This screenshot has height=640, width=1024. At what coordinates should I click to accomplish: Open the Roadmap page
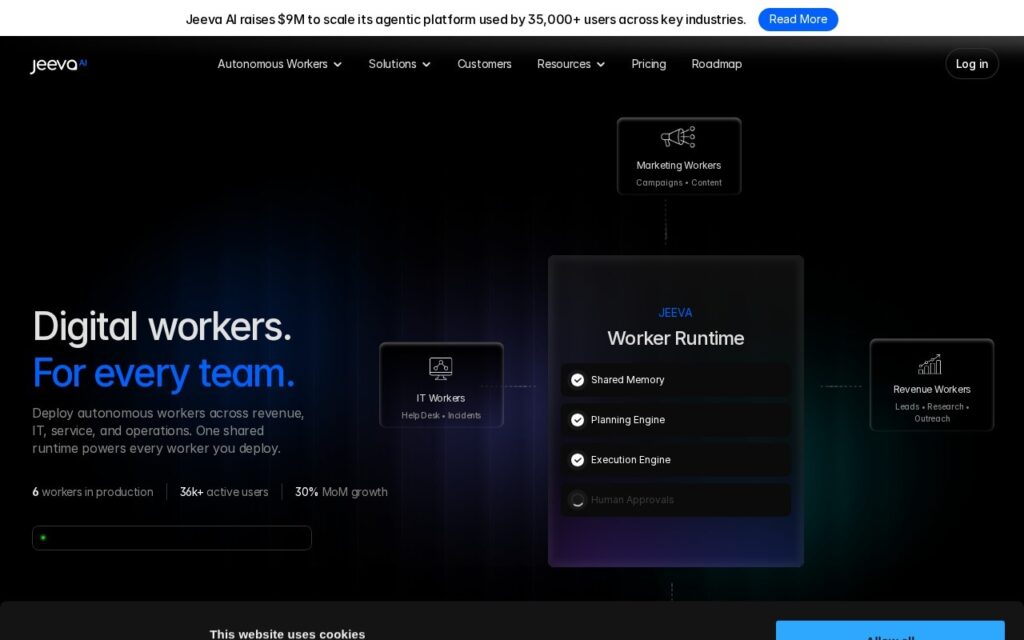click(x=716, y=64)
